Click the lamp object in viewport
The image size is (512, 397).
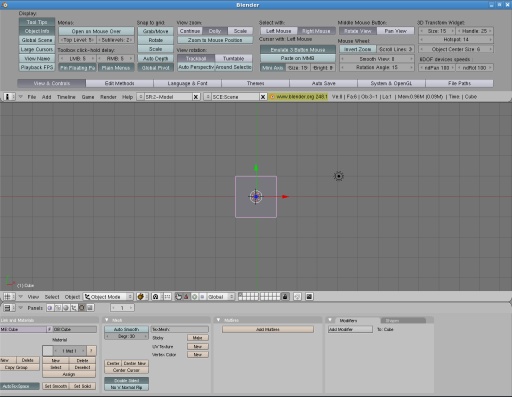pos(339,176)
